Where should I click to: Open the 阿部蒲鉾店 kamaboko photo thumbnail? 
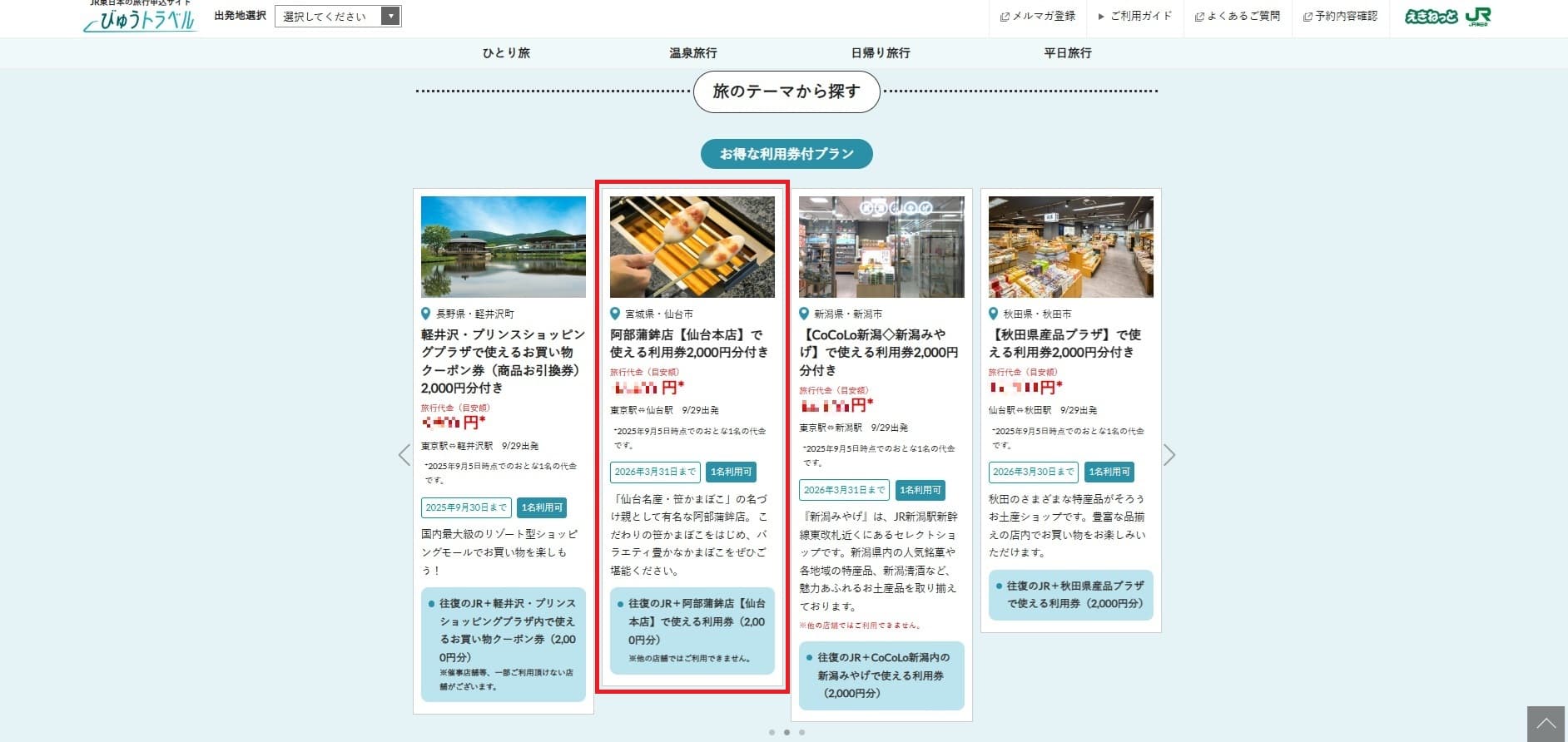(x=692, y=247)
